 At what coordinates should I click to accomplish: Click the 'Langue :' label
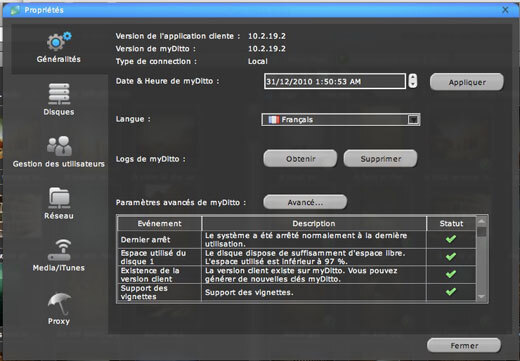[133, 119]
